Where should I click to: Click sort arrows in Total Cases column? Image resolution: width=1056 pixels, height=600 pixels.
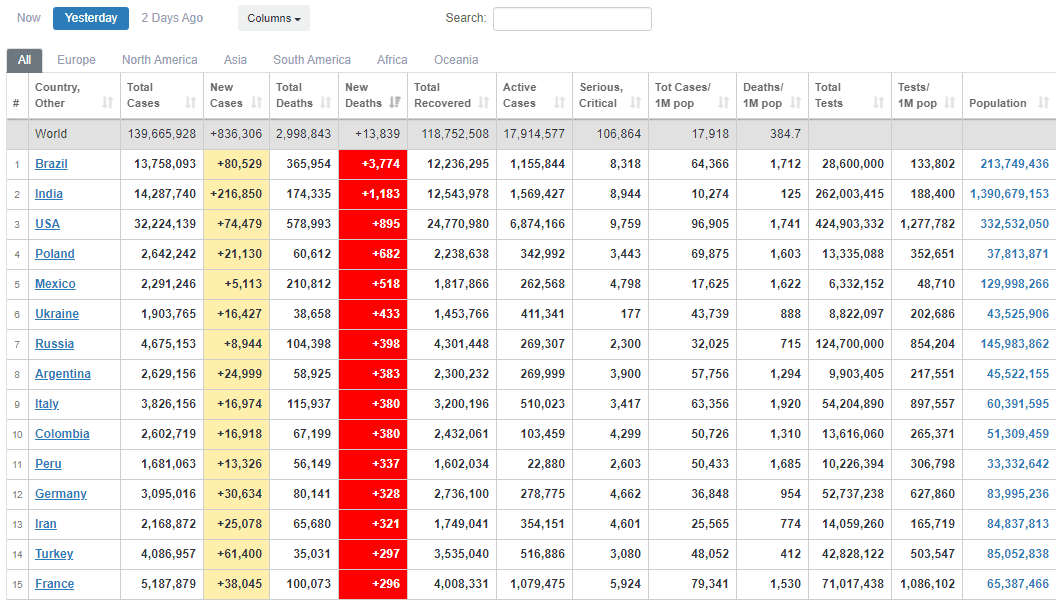(191, 103)
